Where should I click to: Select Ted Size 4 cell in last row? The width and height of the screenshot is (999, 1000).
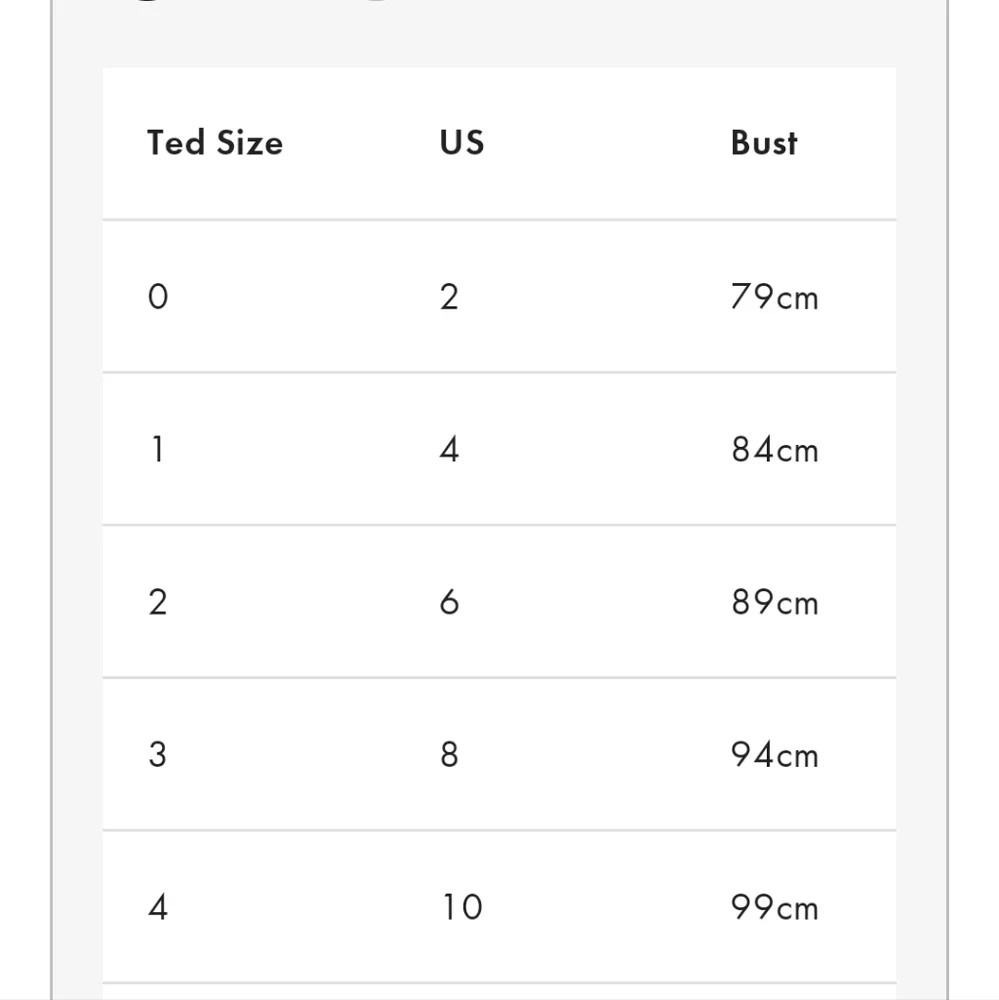tap(158, 907)
